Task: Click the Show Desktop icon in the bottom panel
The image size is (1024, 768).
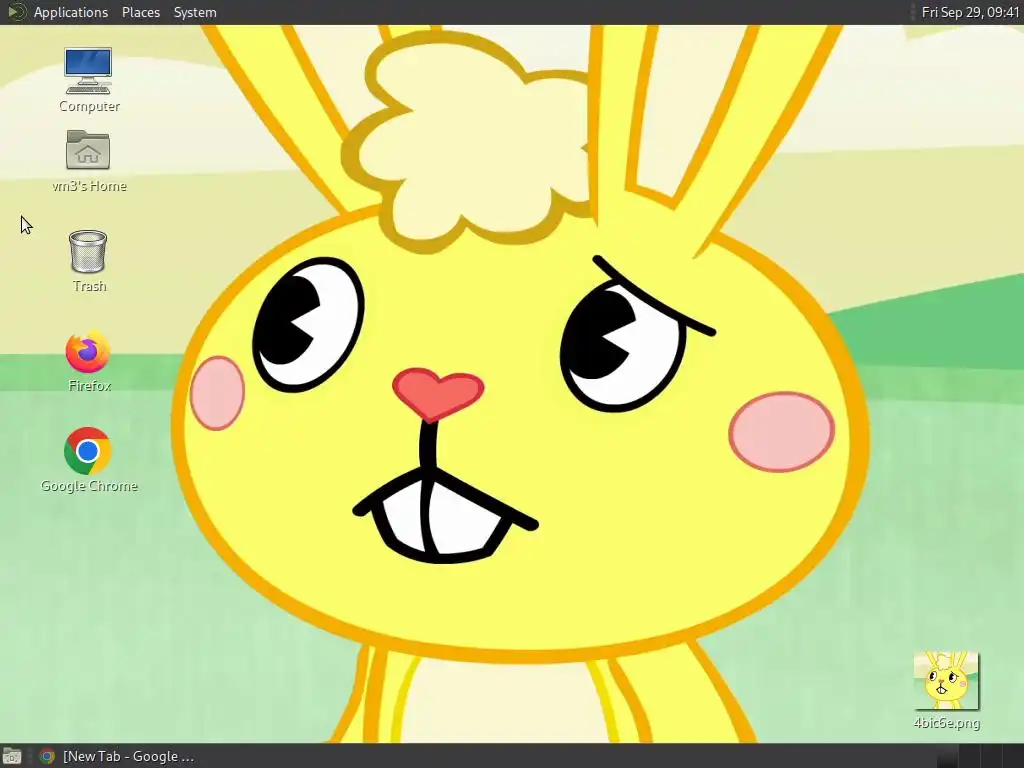Action: [x=12, y=756]
